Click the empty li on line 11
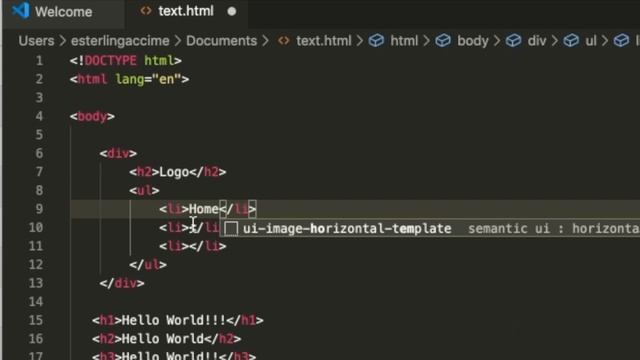Screen dimensions: 640x360 [193, 246]
